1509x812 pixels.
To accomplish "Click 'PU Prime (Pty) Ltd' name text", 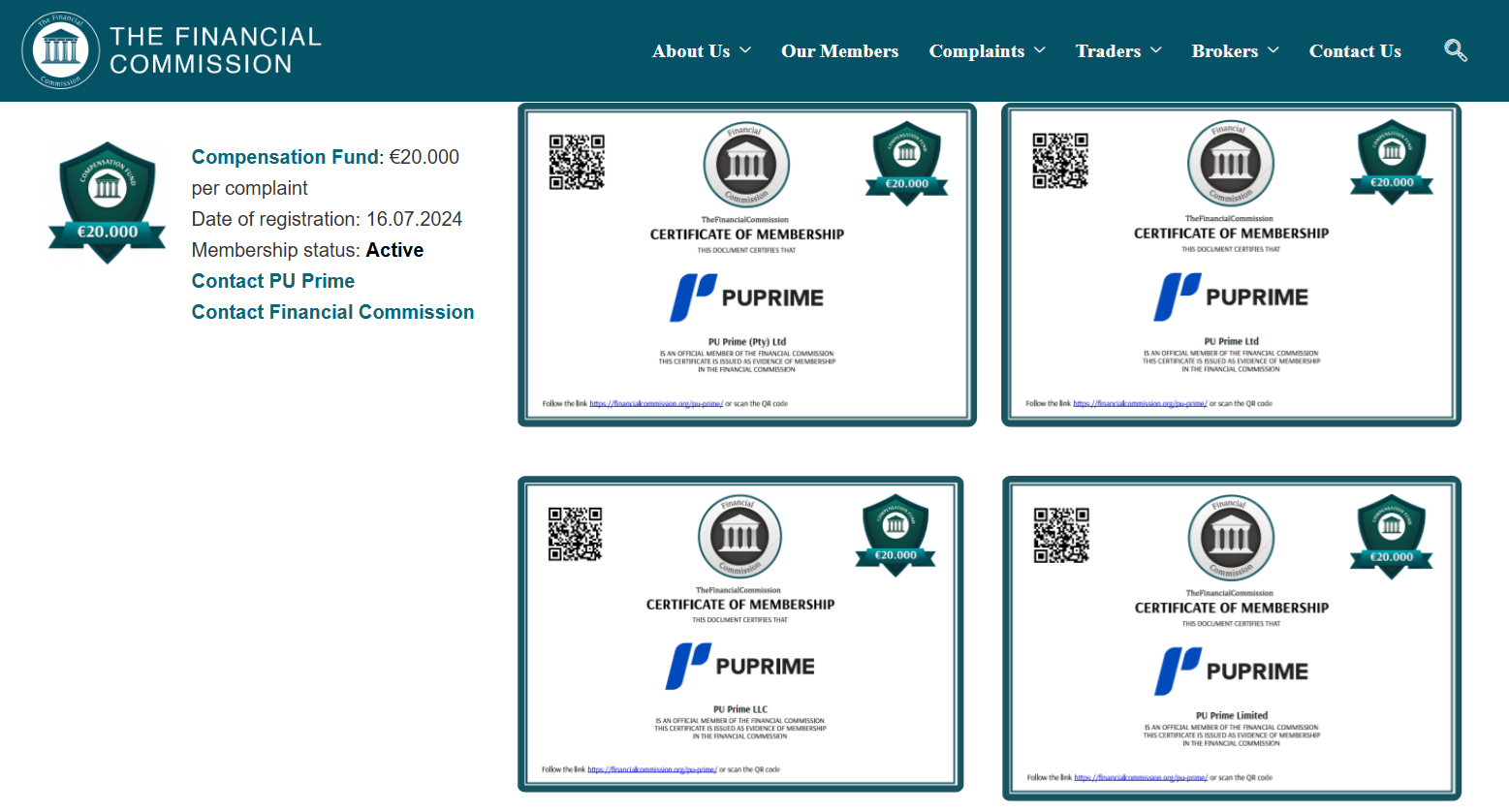I will tap(746, 342).
